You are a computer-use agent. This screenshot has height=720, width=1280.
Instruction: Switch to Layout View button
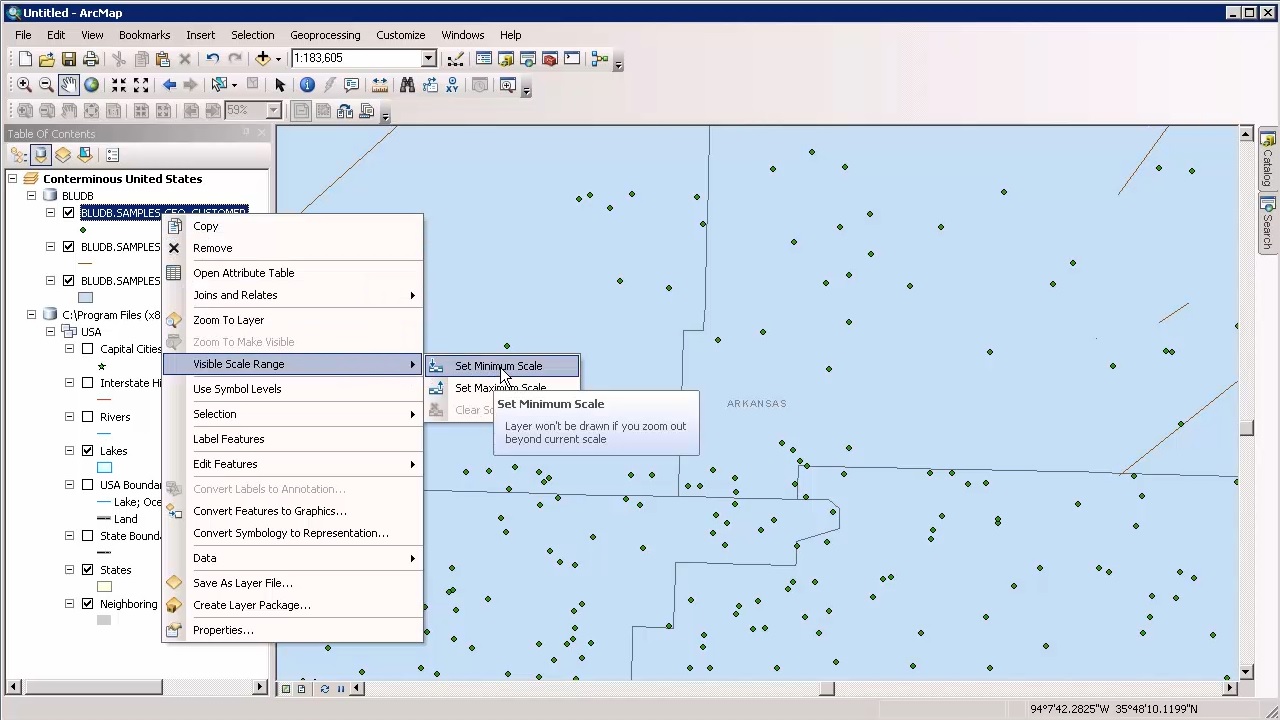coord(301,688)
